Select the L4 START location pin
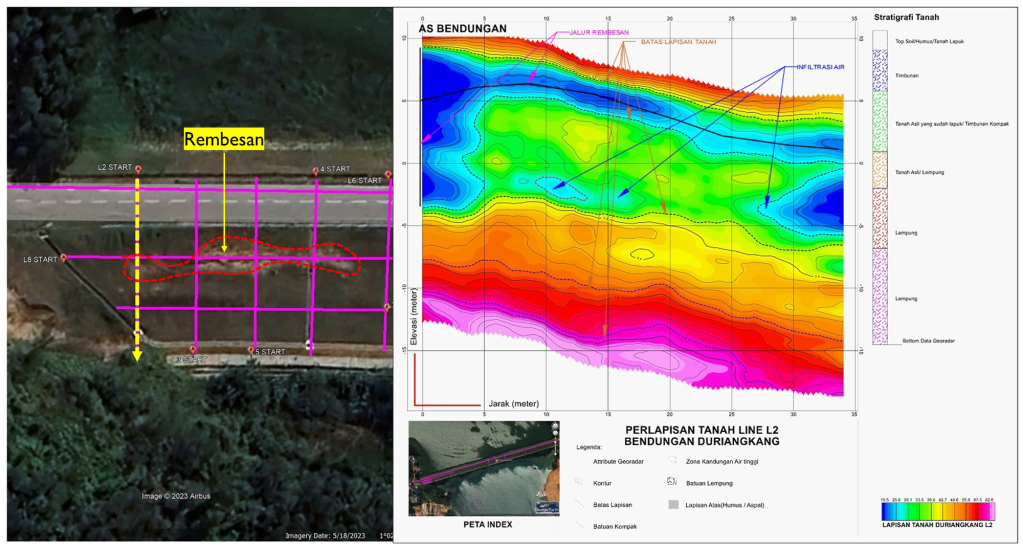 click(x=316, y=171)
